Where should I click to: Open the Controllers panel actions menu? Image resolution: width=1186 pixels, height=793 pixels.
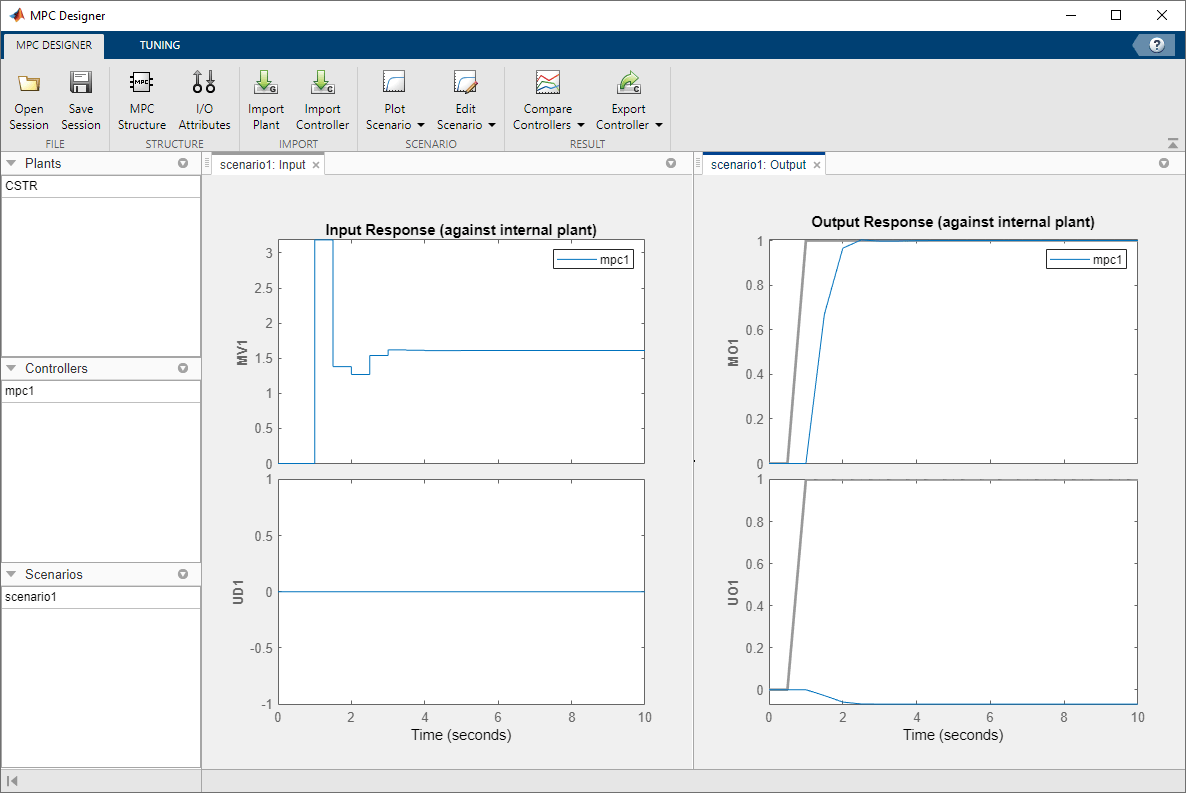point(183,369)
